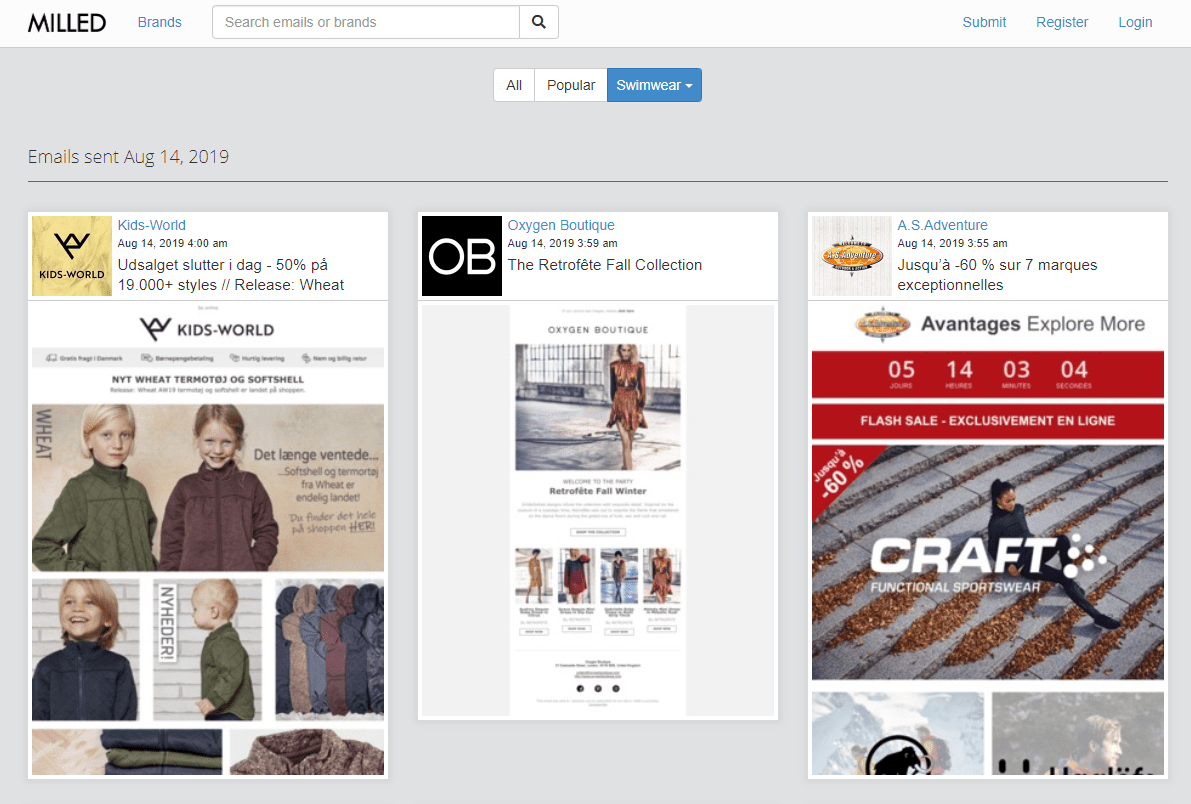Open email 'Udsalget slutter i dag' subject
The height and width of the screenshot is (804, 1191).
pyautogui.click(x=230, y=274)
